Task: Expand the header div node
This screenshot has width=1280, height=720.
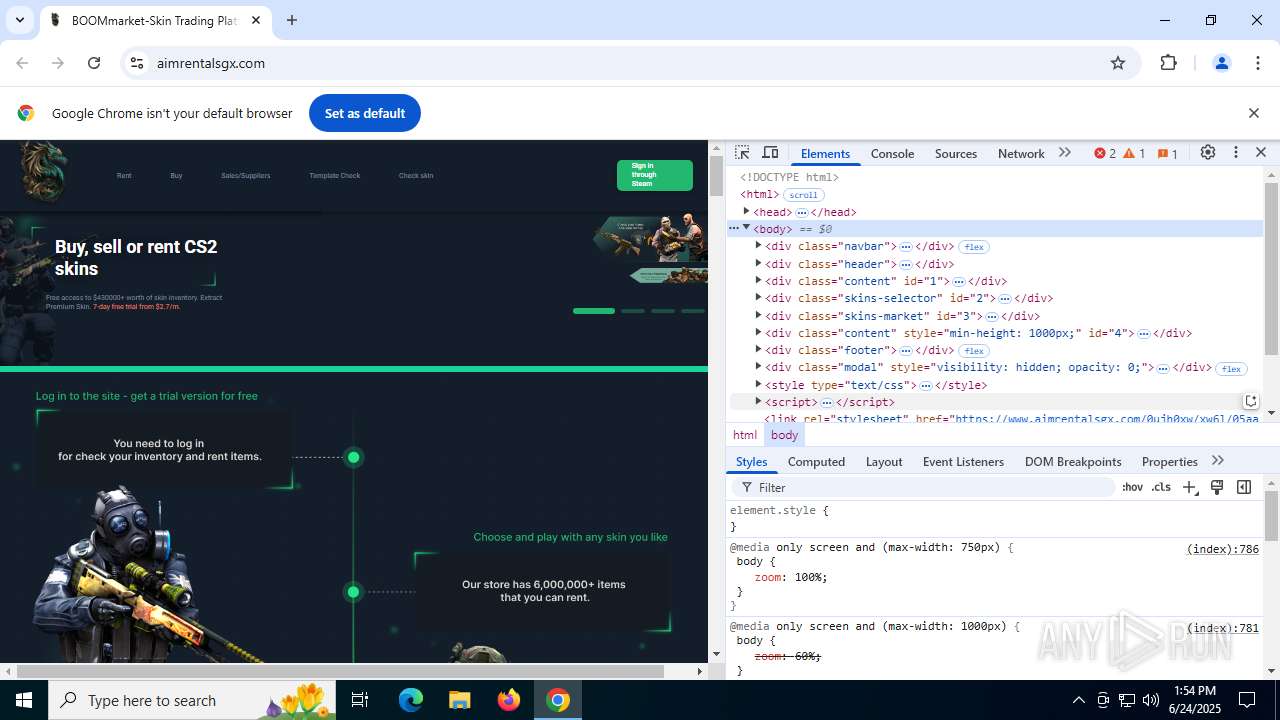Action: tap(758, 263)
